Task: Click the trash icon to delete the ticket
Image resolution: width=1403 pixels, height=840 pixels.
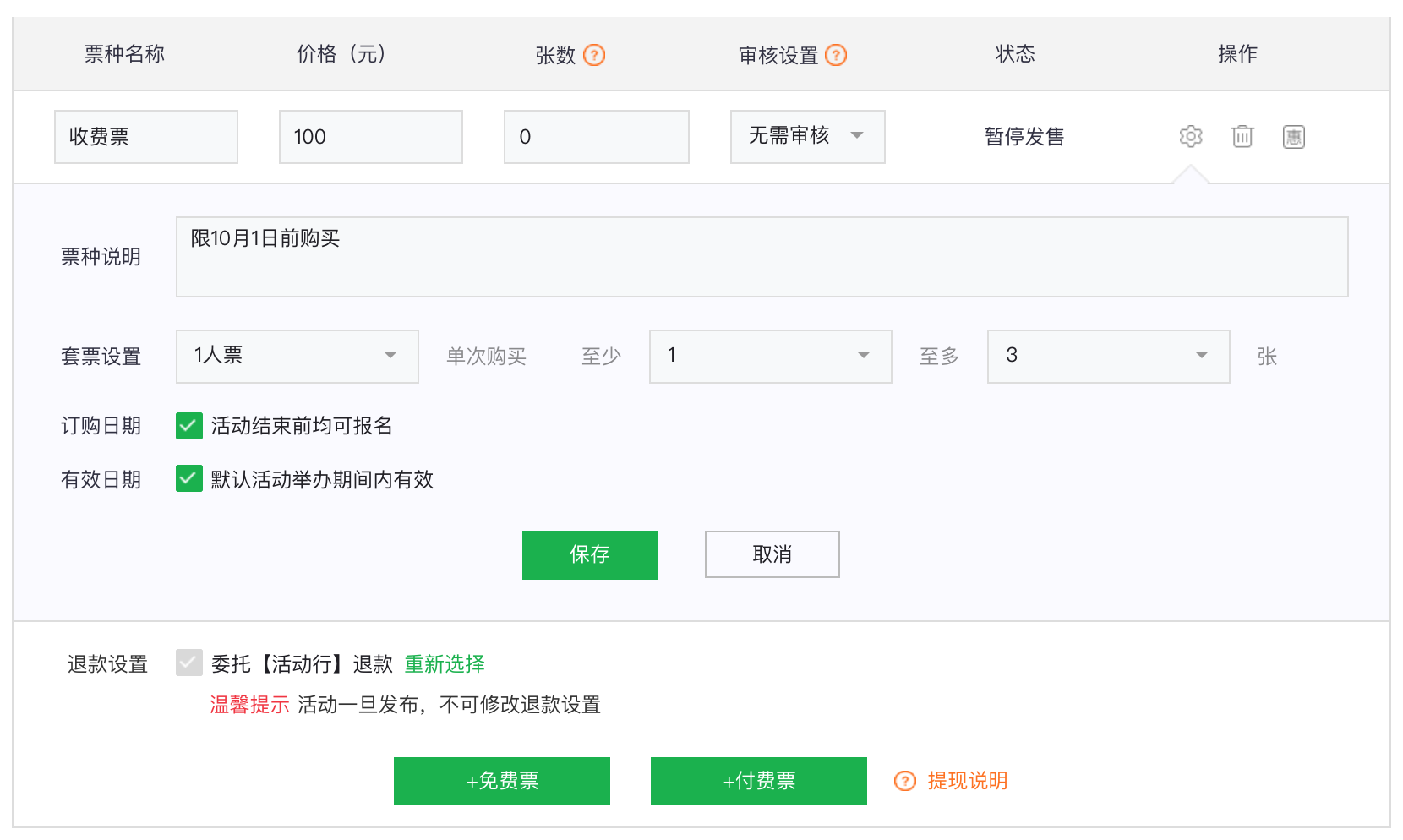Action: [1242, 136]
